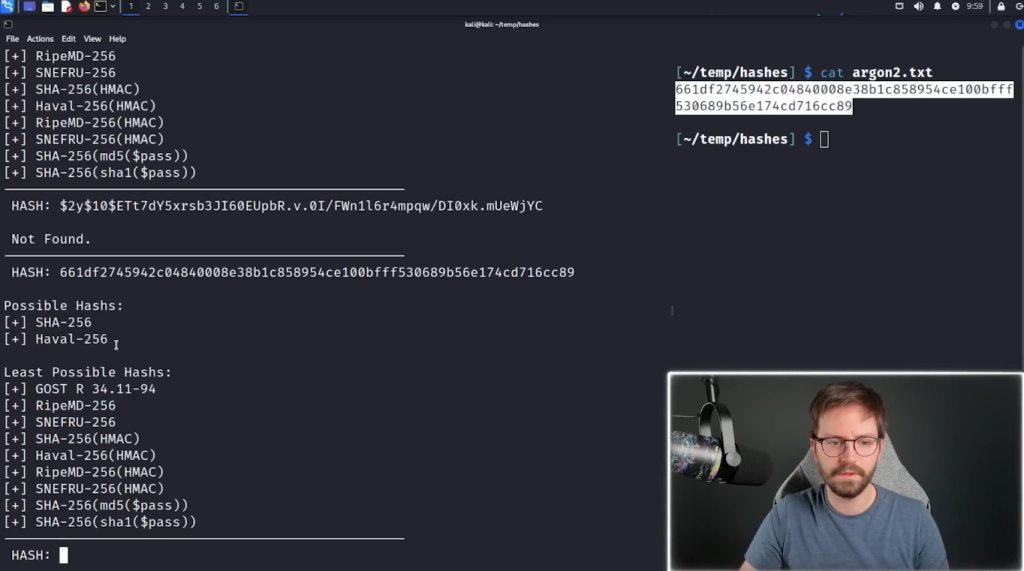Open the View menu

[x=92, y=39]
